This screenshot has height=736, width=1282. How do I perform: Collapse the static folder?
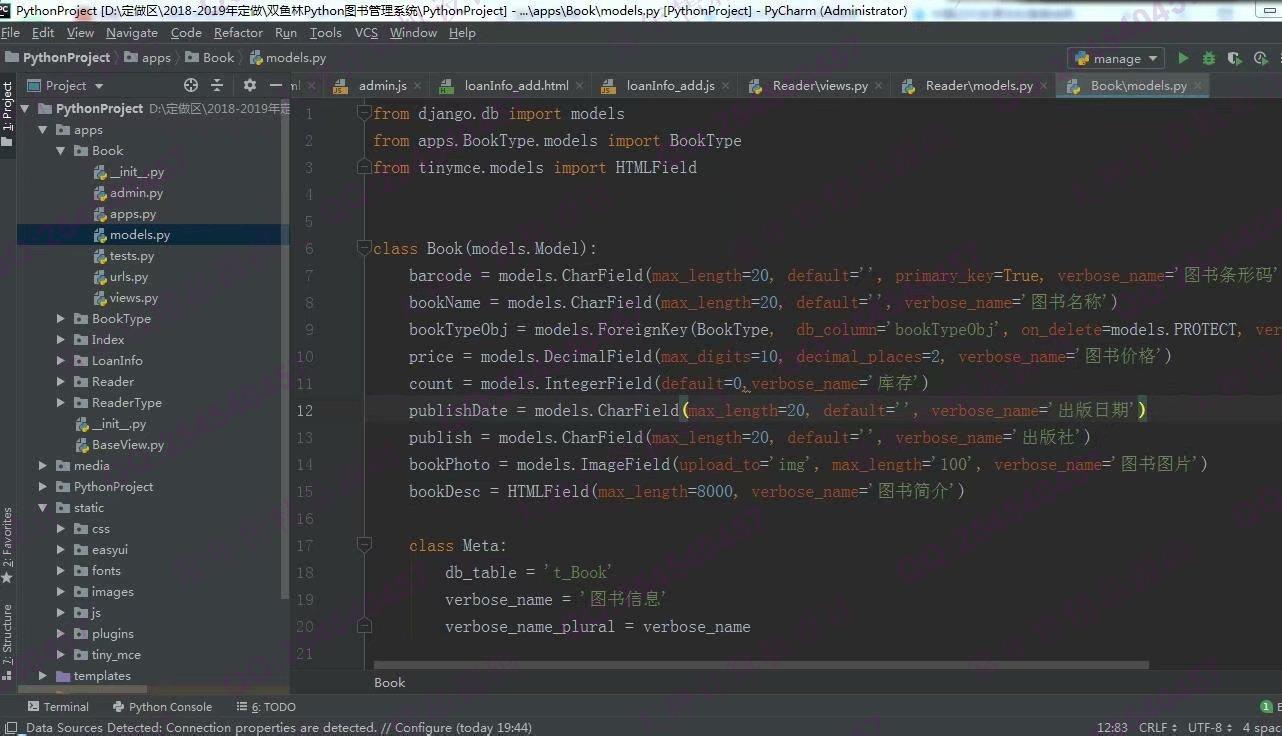pyautogui.click(x=43, y=508)
